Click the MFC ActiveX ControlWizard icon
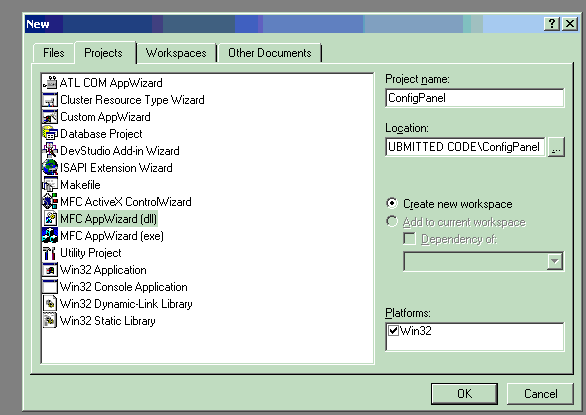Screen dimensions: 586x415 coord(50,202)
